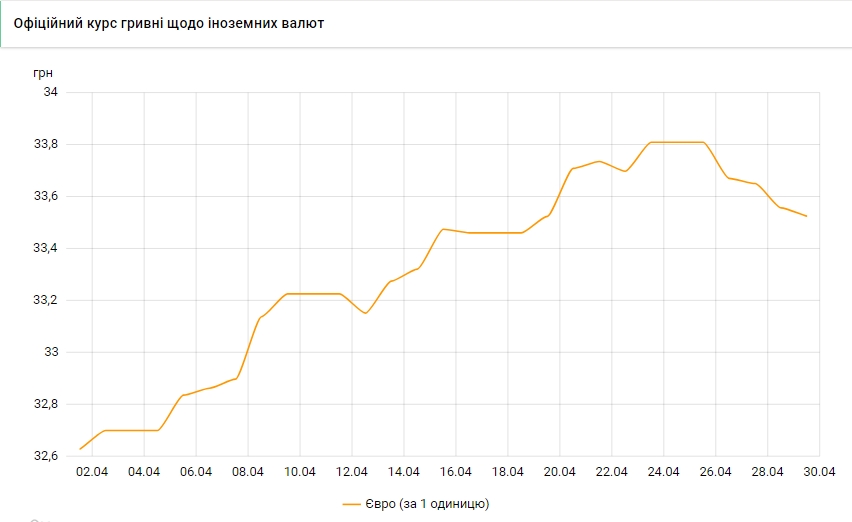
Task: Select the 20.04 x-axis date label
Action: tap(560, 472)
